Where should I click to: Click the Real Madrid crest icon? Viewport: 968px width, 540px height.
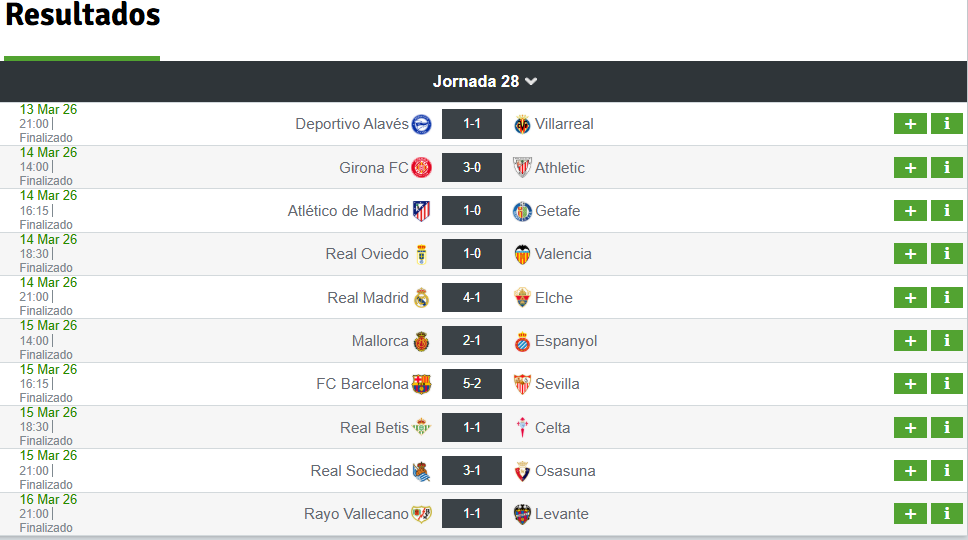coord(422,298)
